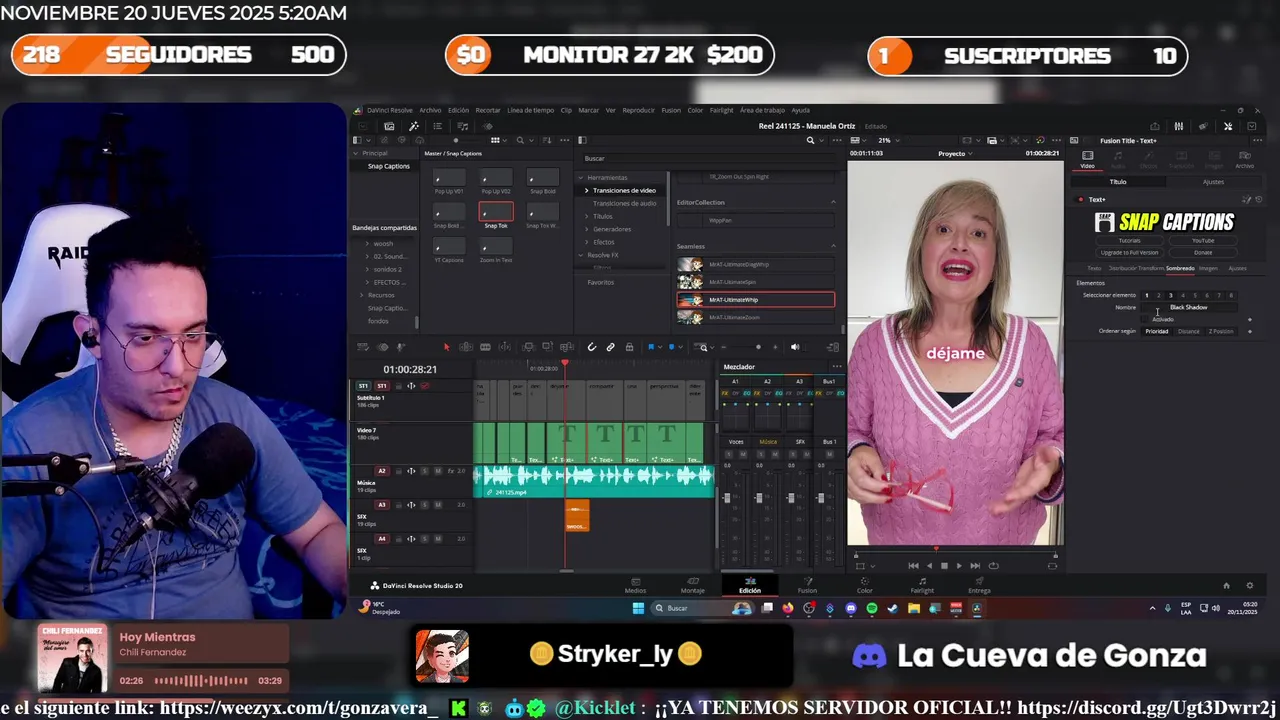Open the Línea de tiempo menu
1280x720 pixels.
530,110
